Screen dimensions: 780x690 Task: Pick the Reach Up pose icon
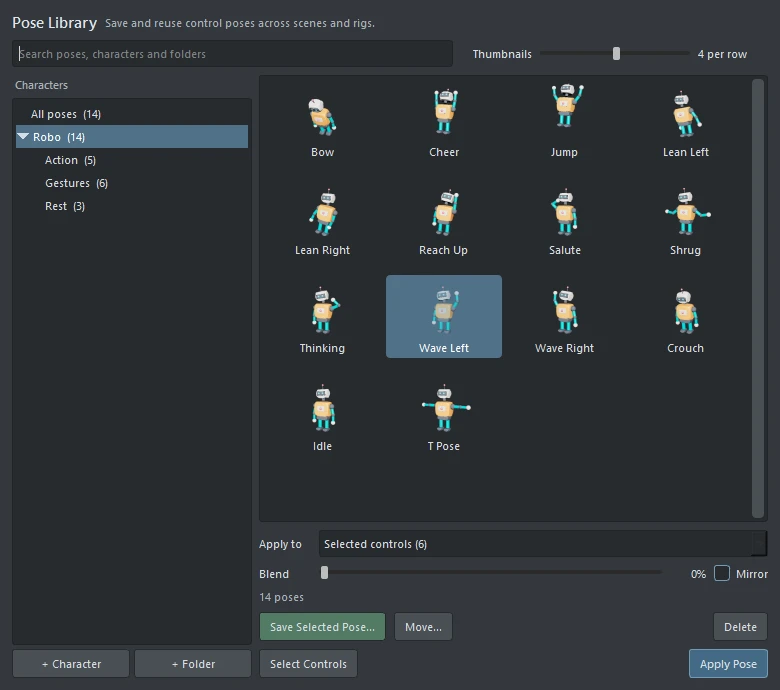point(445,212)
